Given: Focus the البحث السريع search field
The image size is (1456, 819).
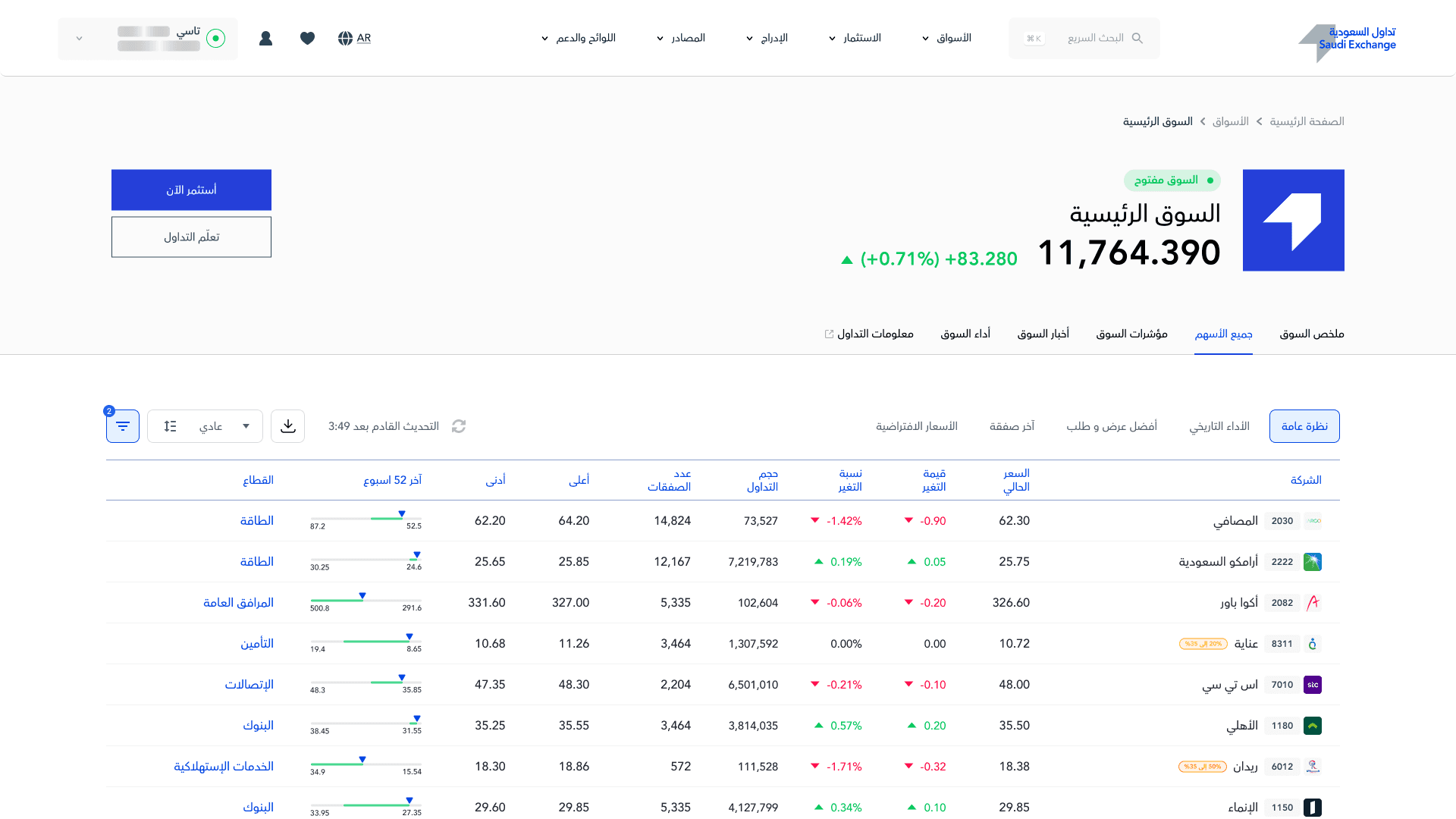Looking at the screenshot, I should (1092, 38).
